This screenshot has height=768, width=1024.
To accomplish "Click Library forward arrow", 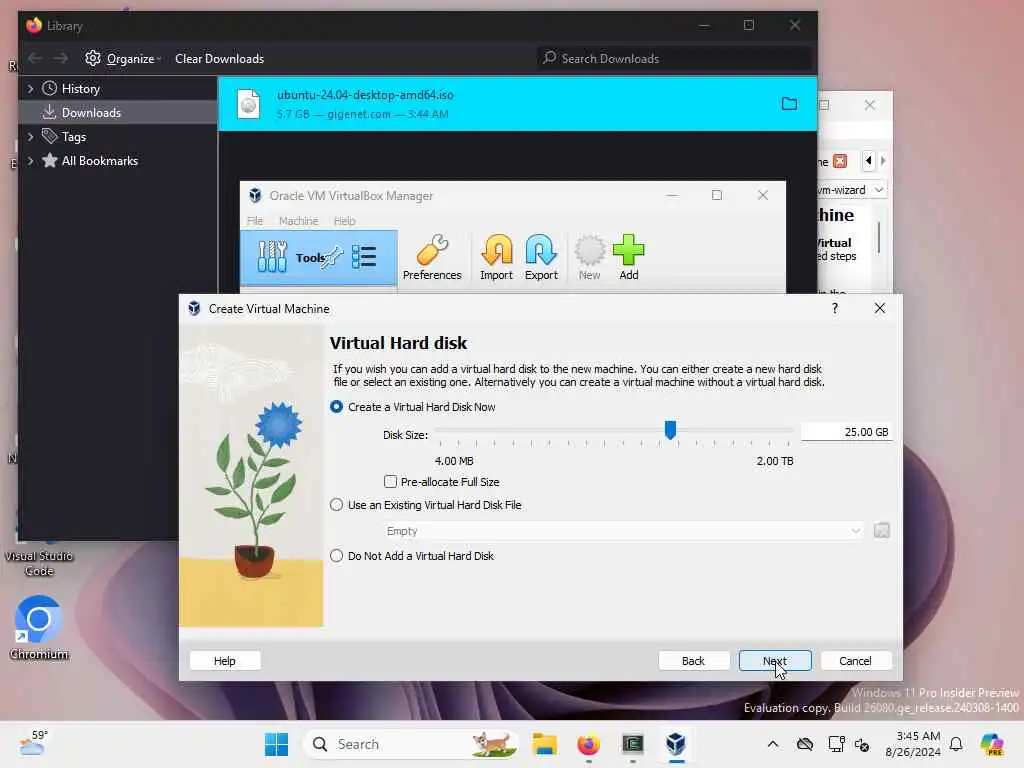I will [61, 58].
